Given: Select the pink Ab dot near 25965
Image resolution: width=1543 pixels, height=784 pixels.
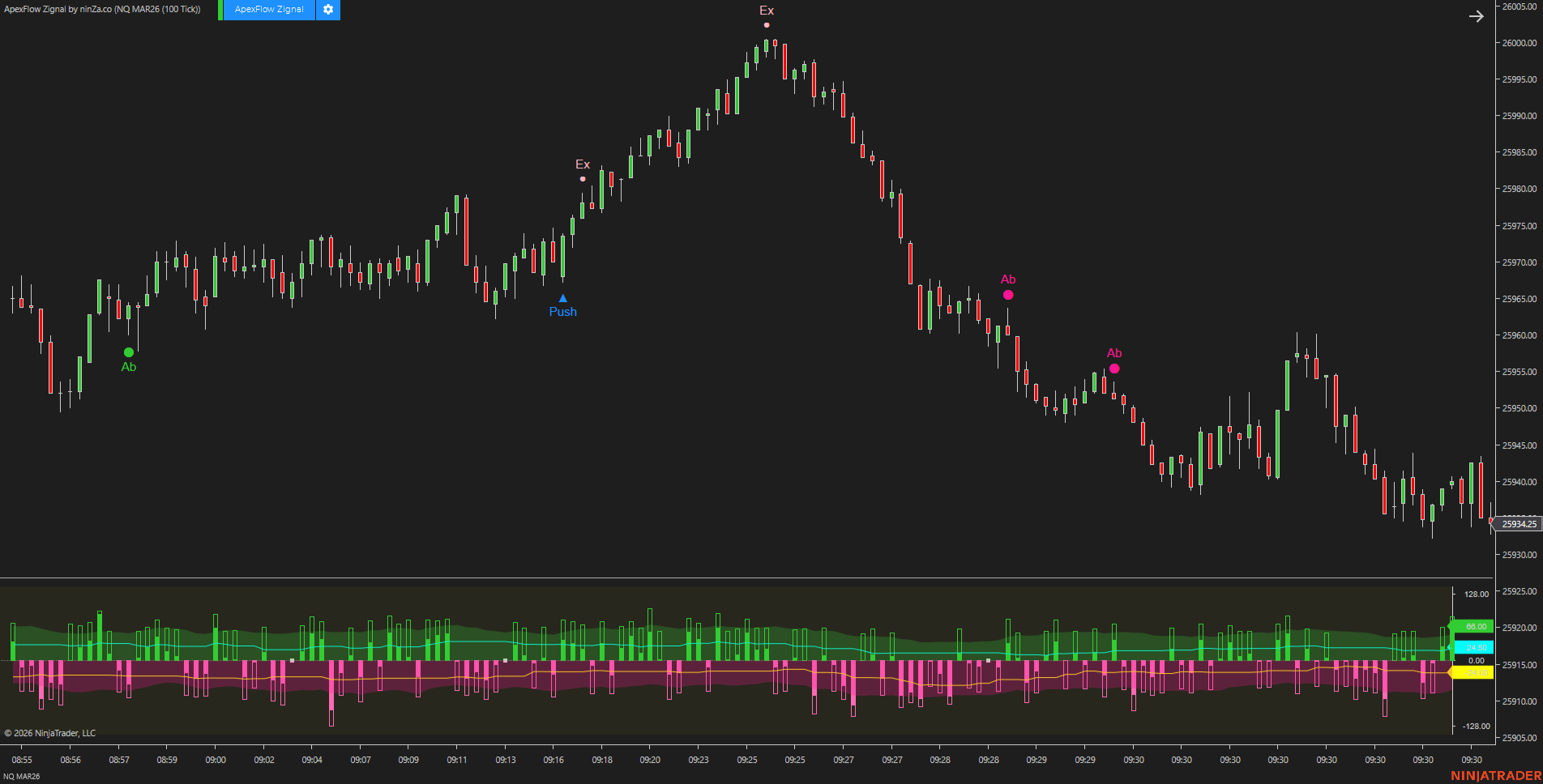Looking at the screenshot, I should point(1008,295).
